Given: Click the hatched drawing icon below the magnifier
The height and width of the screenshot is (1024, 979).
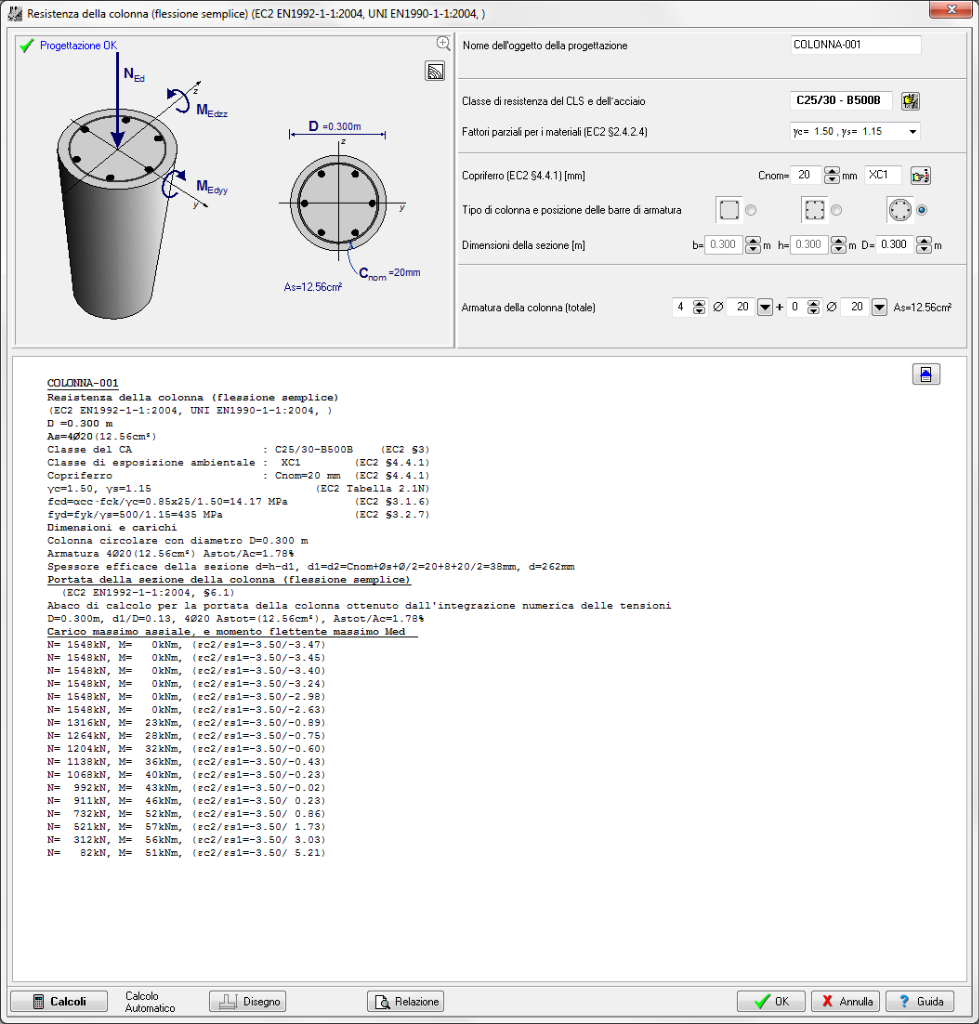Looking at the screenshot, I should tap(435, 71).
